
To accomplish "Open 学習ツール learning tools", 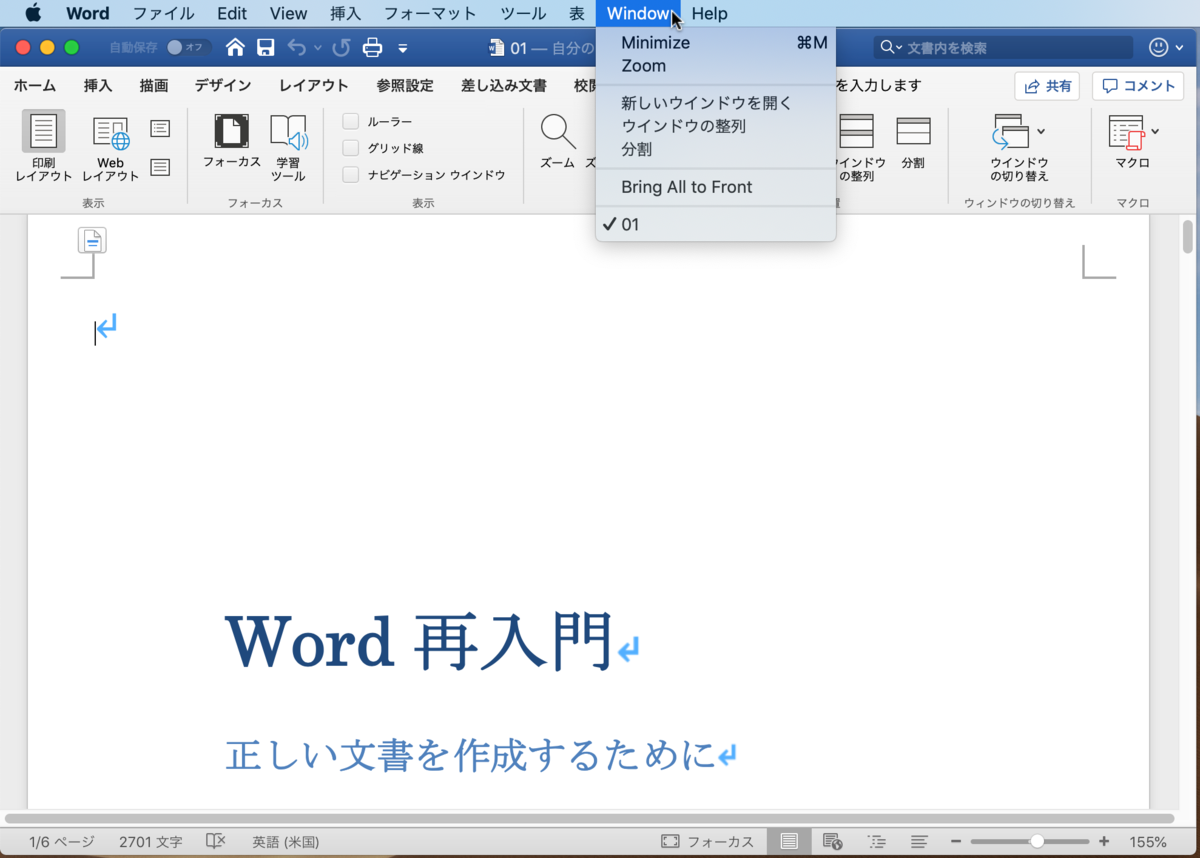I will [x=288, y=147].
